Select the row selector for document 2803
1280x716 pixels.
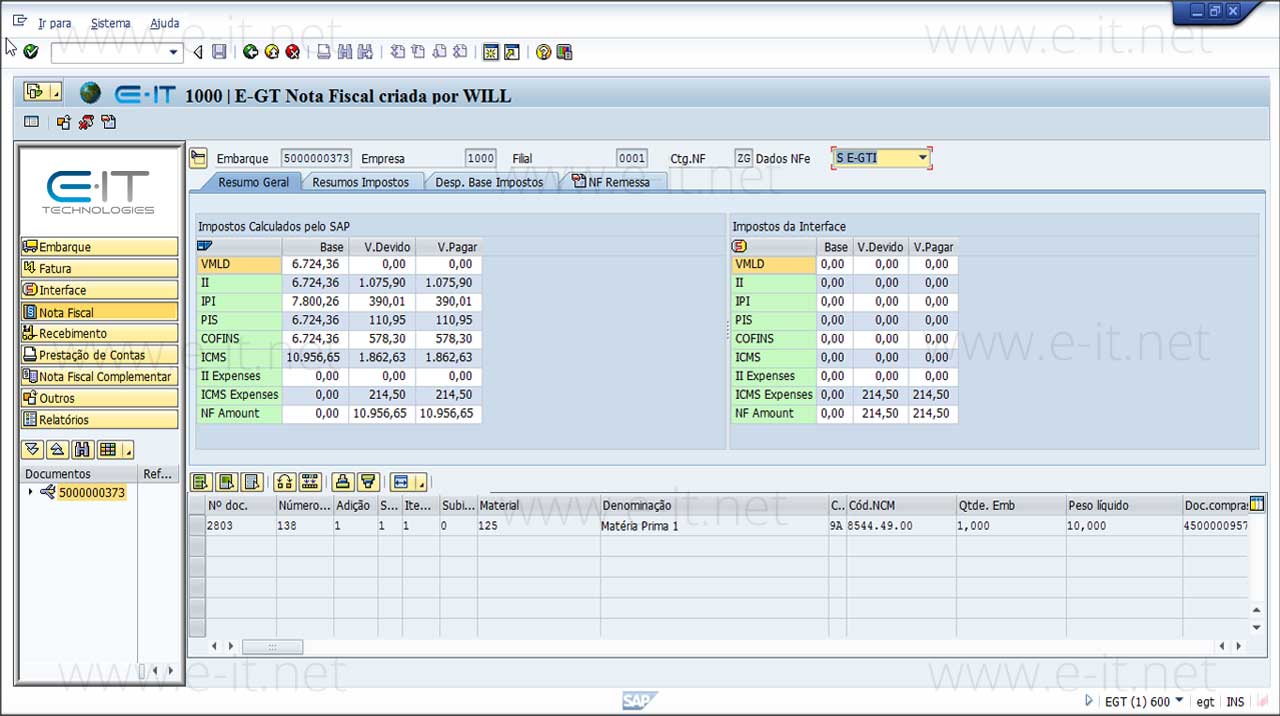(197, 526)
